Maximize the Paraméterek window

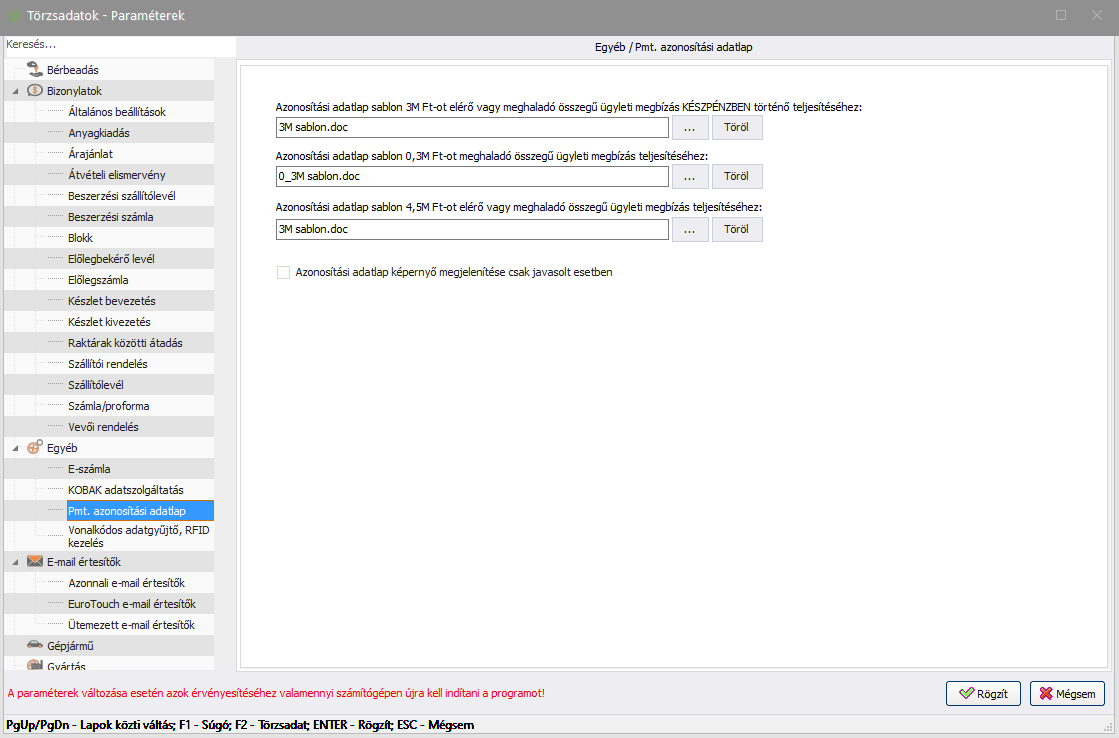(1061, 15)
